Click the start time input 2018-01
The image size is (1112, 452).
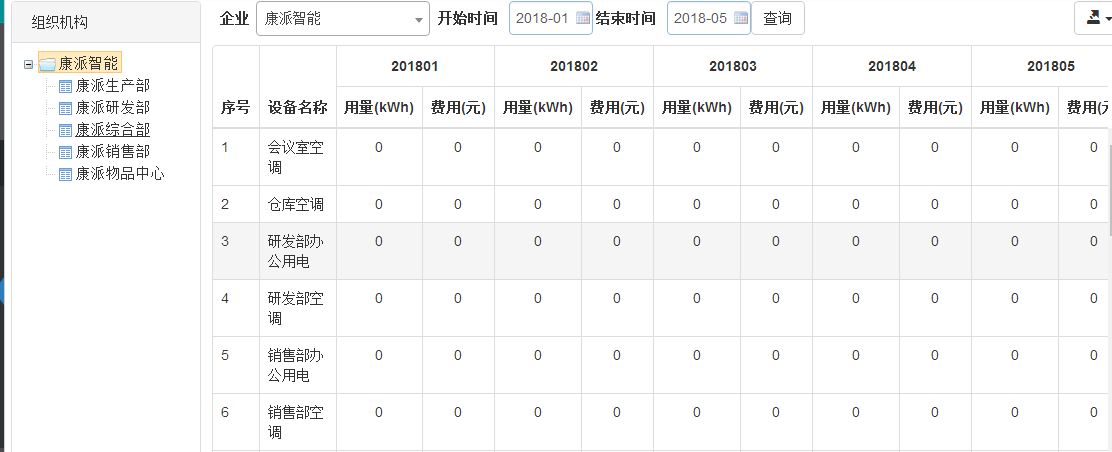coord(542,18)
